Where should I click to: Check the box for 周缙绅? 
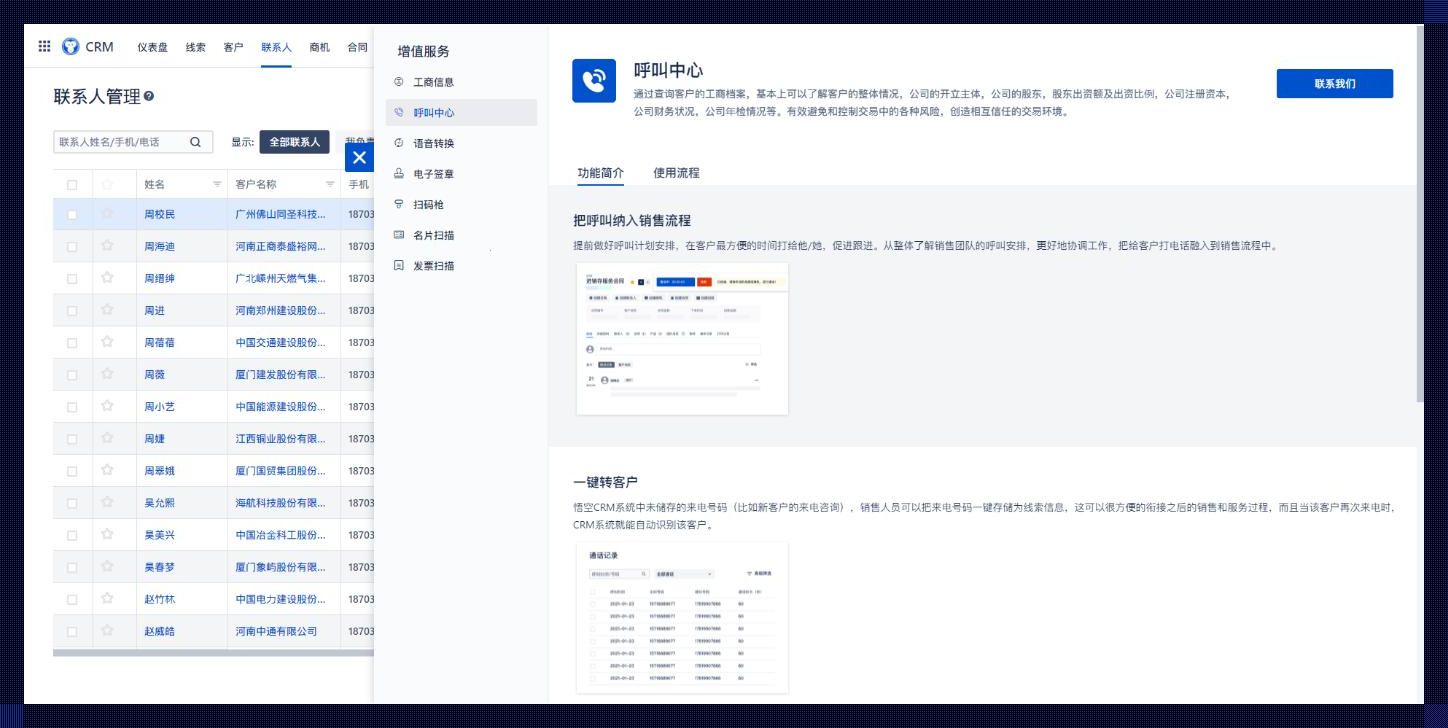point(71,279)
